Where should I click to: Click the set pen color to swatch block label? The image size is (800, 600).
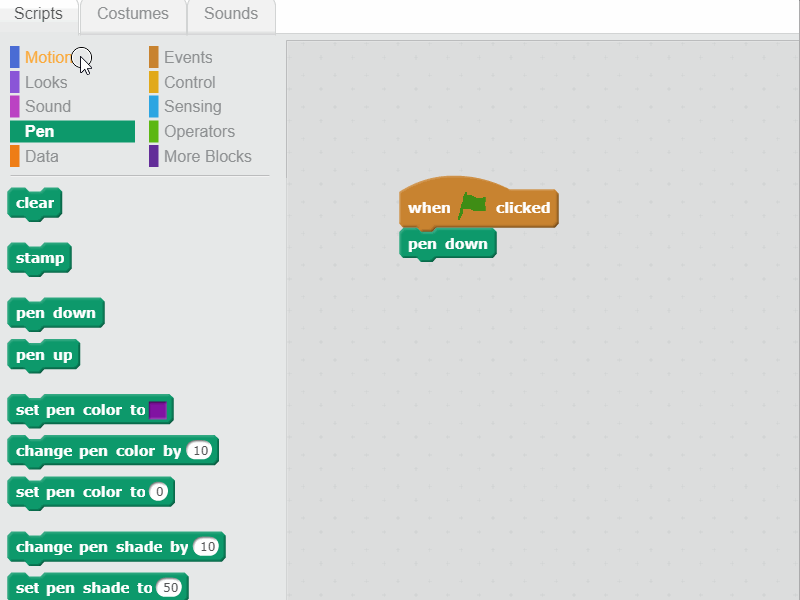pyautogui.click(x=81, y=410)
